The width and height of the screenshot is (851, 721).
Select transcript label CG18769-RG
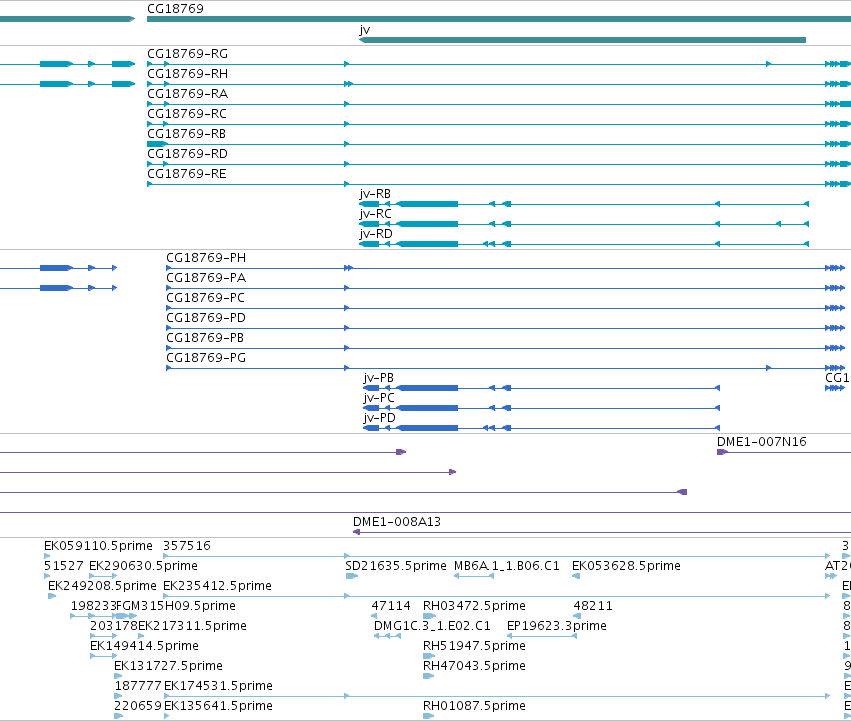pos(187,54)
